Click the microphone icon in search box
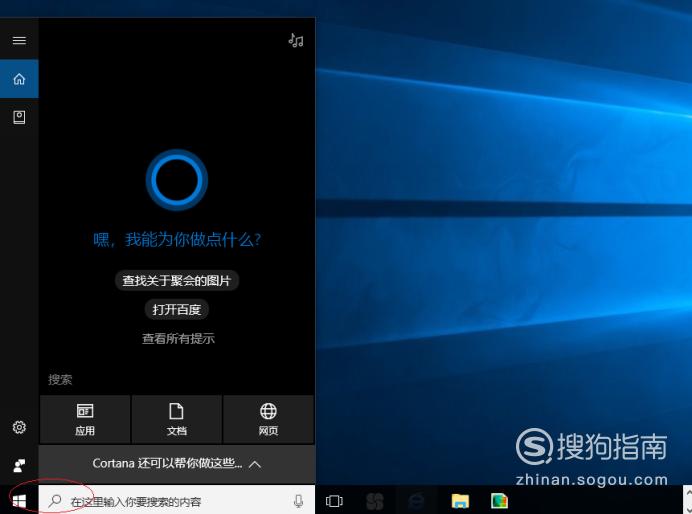 pyautogui.click(x=298, y=501)
